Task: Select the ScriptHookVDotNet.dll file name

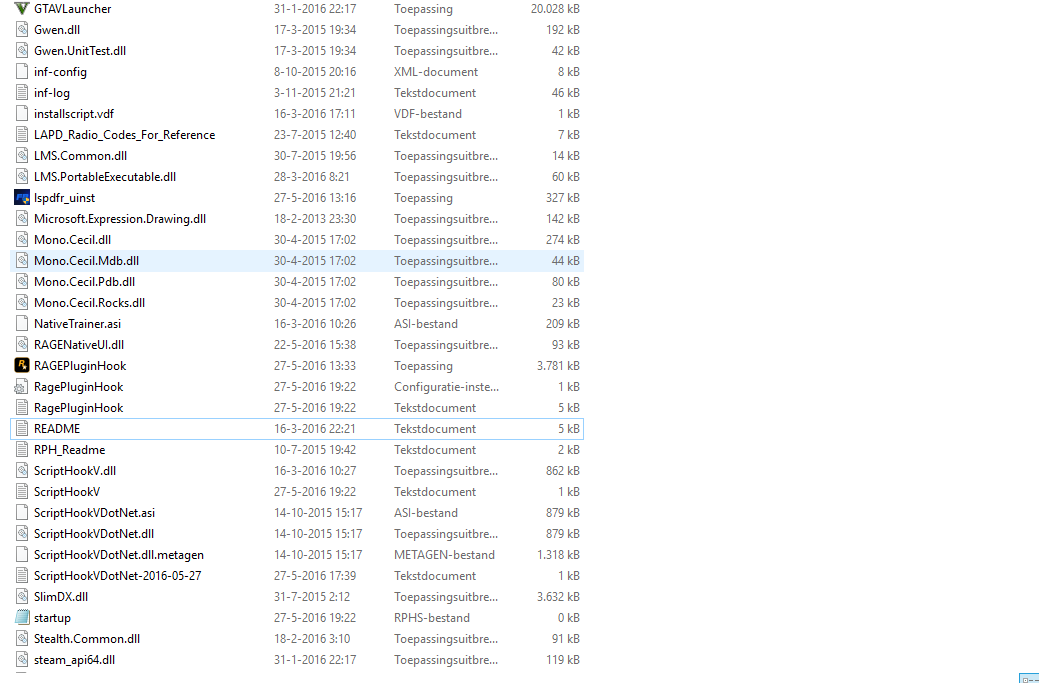Action: point(94,534)
